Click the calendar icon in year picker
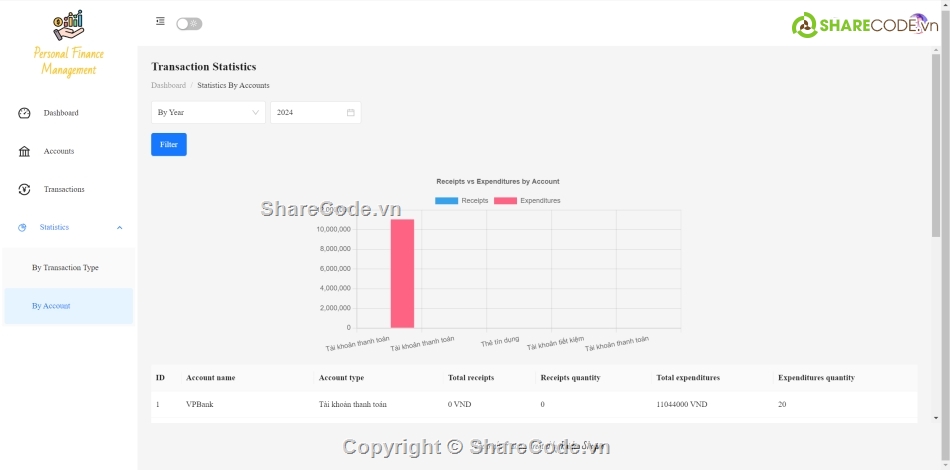 pos(351,113)
